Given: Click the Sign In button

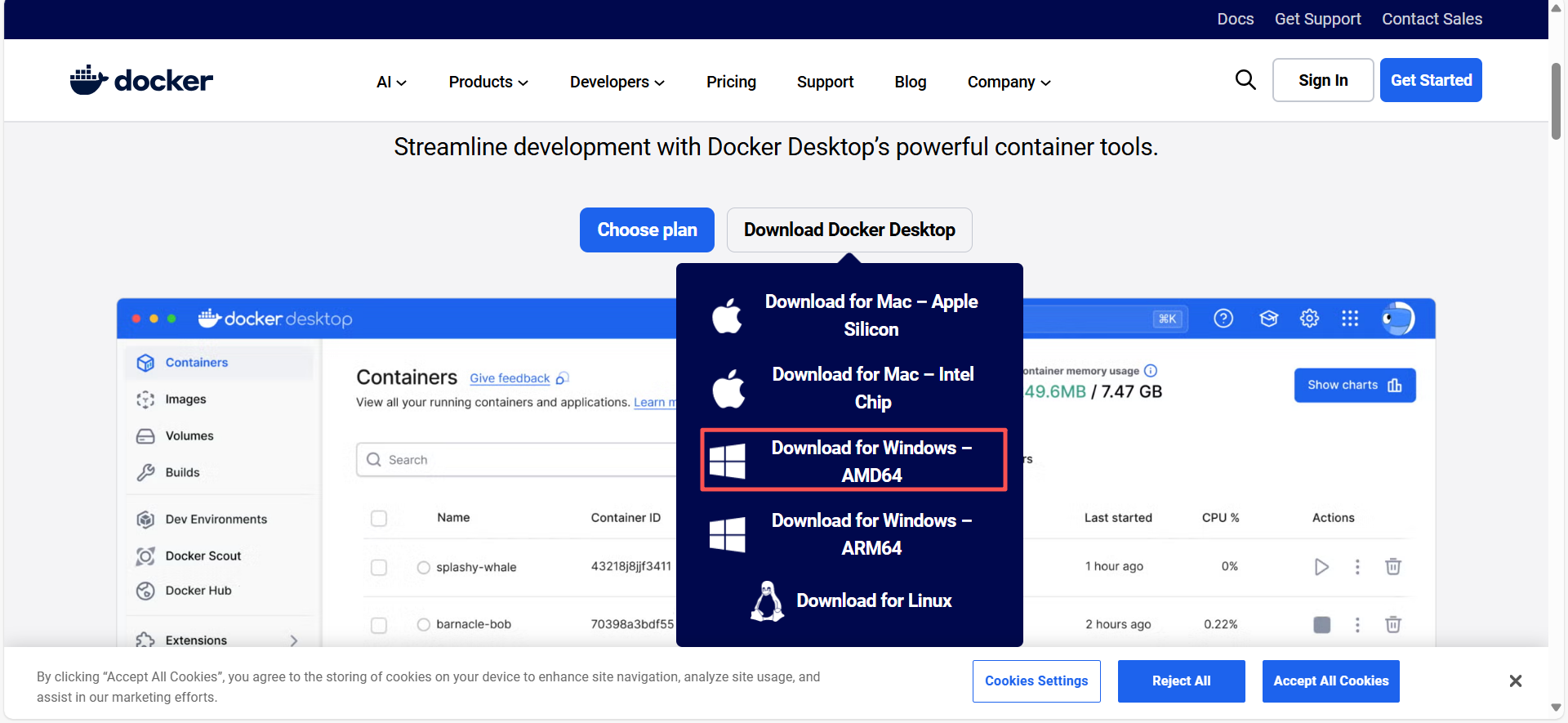Looking at the screenshot, I should pos(1323,80).
